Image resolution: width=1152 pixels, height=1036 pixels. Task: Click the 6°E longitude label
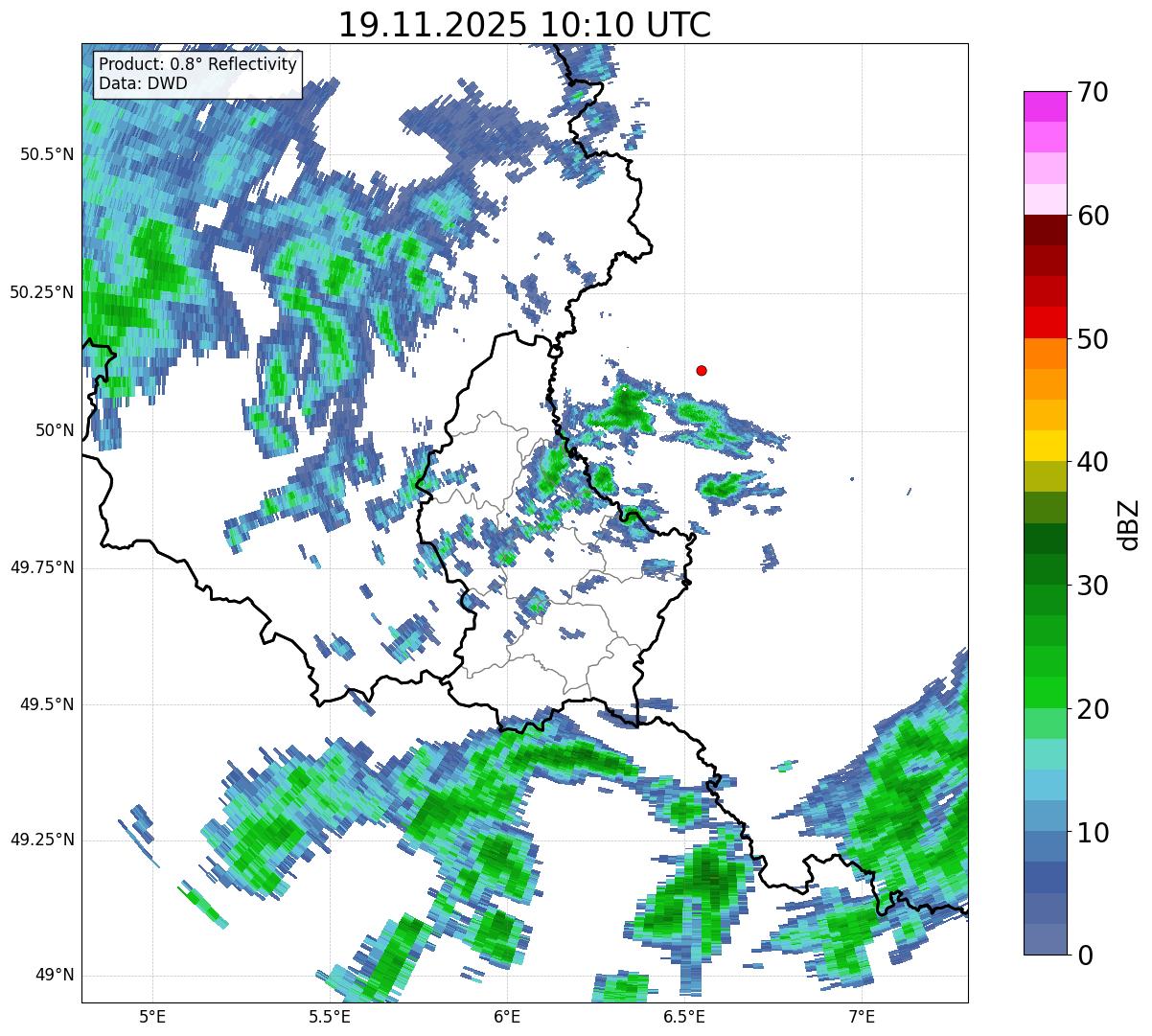(x=507, y=1017)
